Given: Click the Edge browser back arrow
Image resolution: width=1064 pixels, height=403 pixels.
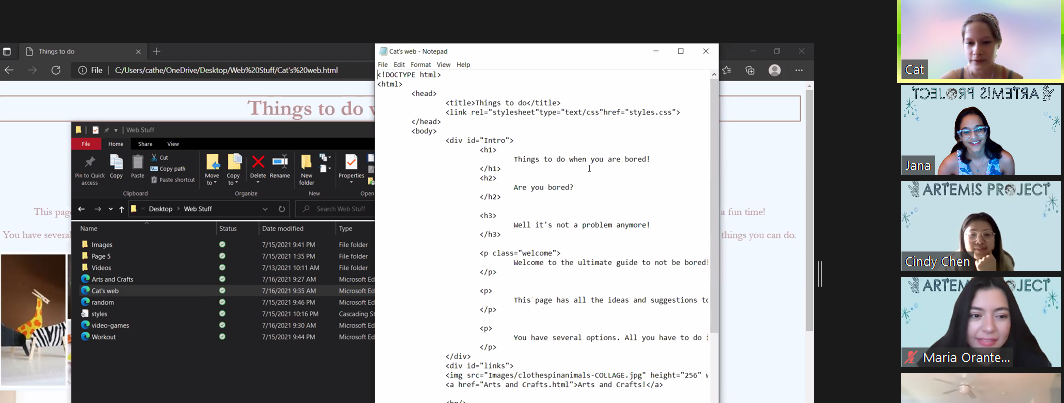Looking at the screenshot, I should click(x=9, y=70).
